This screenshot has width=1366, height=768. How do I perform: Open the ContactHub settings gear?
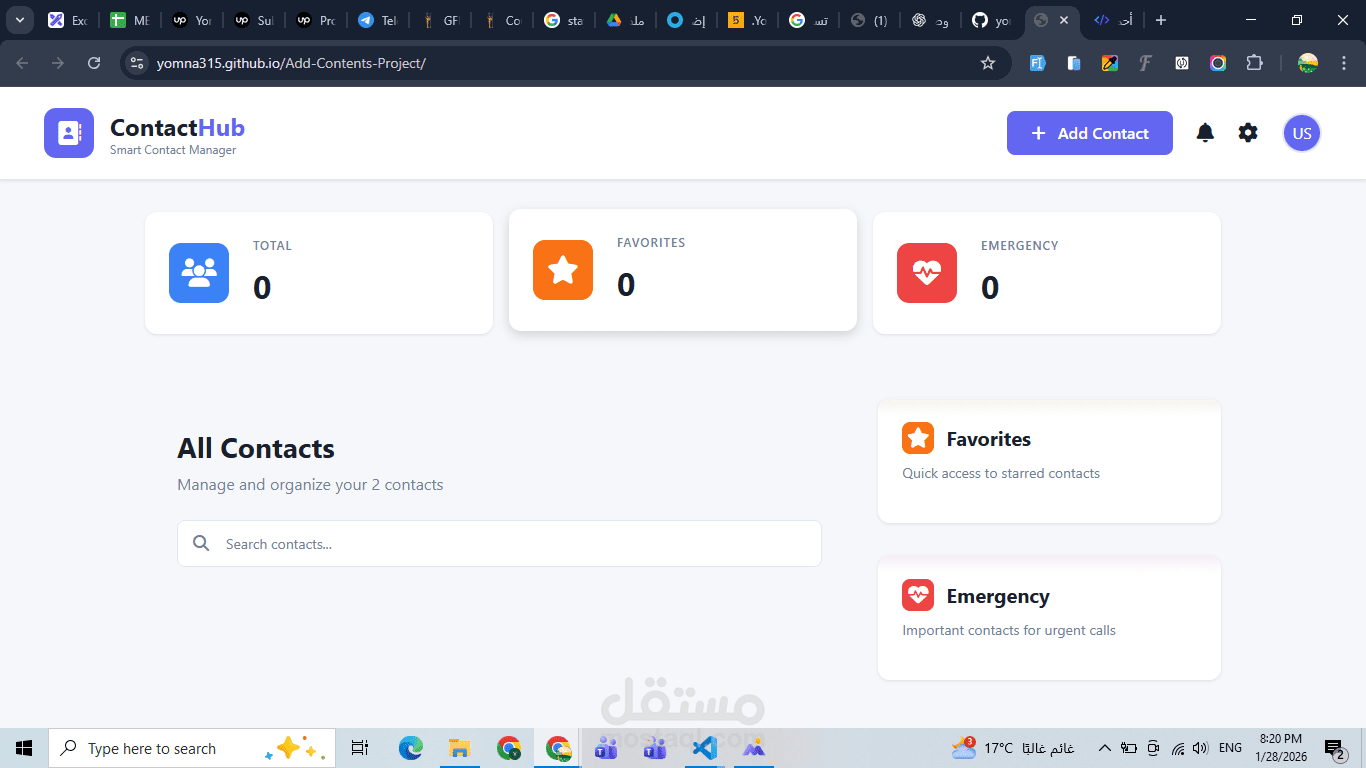tap(1247, 132)
